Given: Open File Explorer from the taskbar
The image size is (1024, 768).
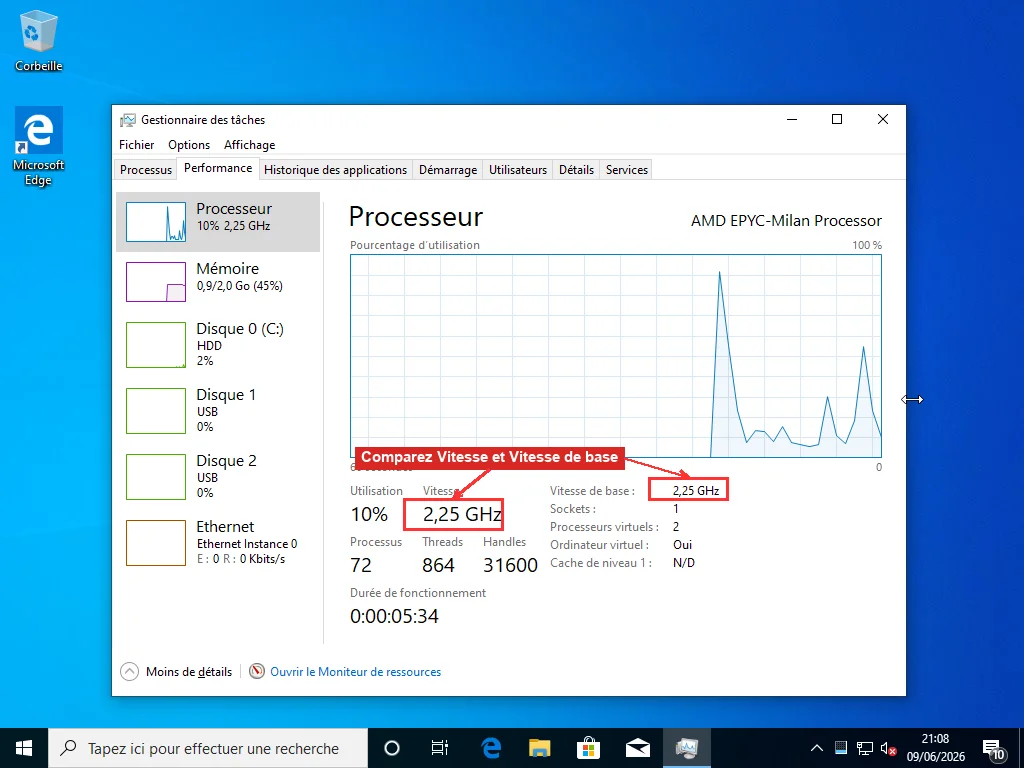Looking at the screenshot, I should tap(539, 748).
